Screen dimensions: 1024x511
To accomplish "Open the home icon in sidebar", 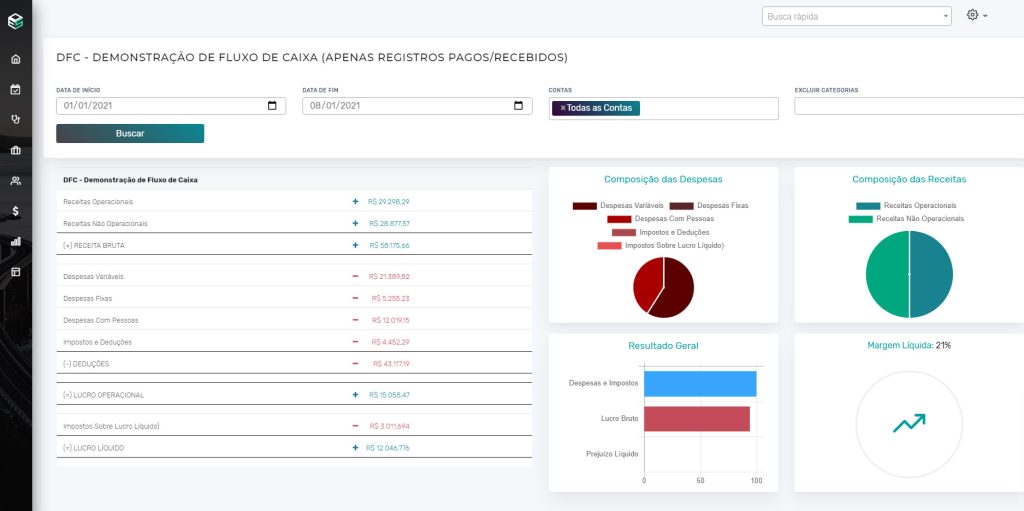I will click(16, 59).
